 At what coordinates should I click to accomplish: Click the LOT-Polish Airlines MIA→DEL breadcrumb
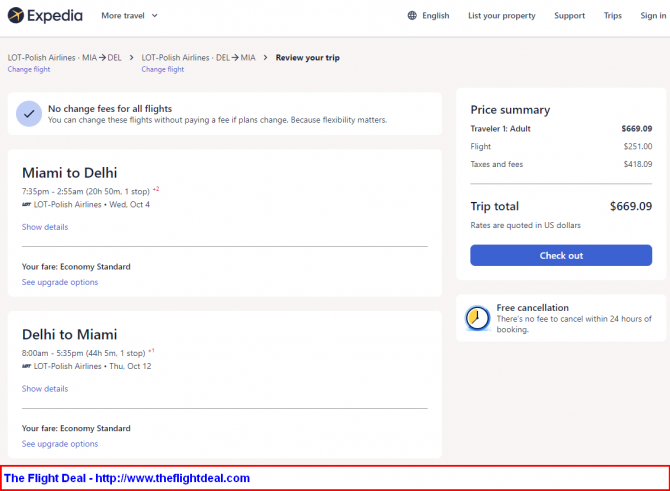click(65, 58)
